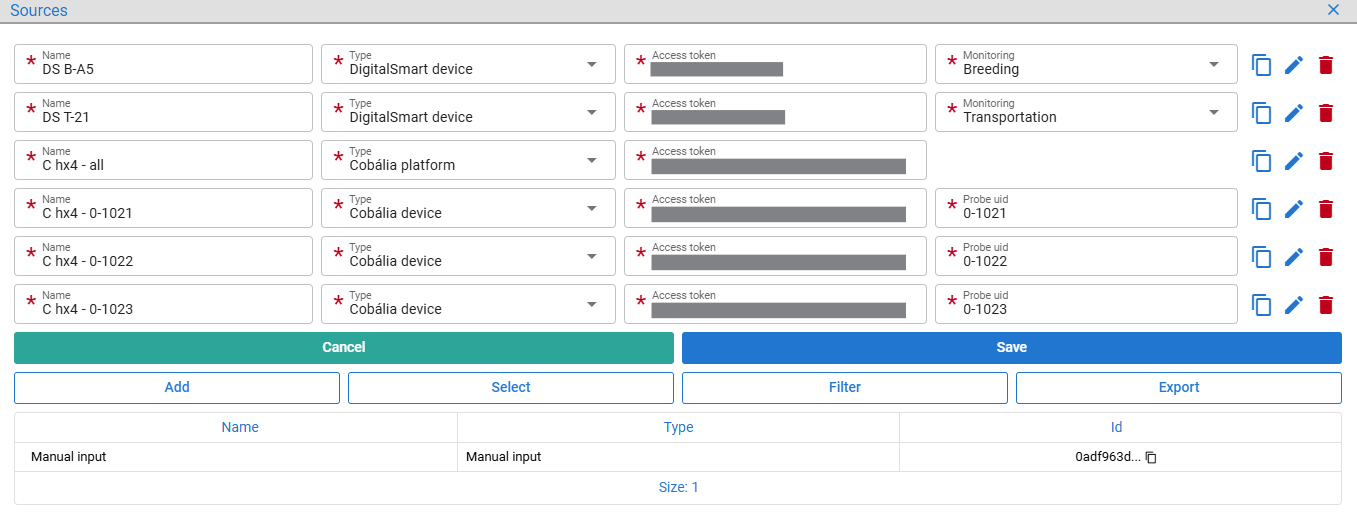Focus the Name field containing C hx4 - 0-1022
The image size is (1357, 517).
[x=163, y=256]
